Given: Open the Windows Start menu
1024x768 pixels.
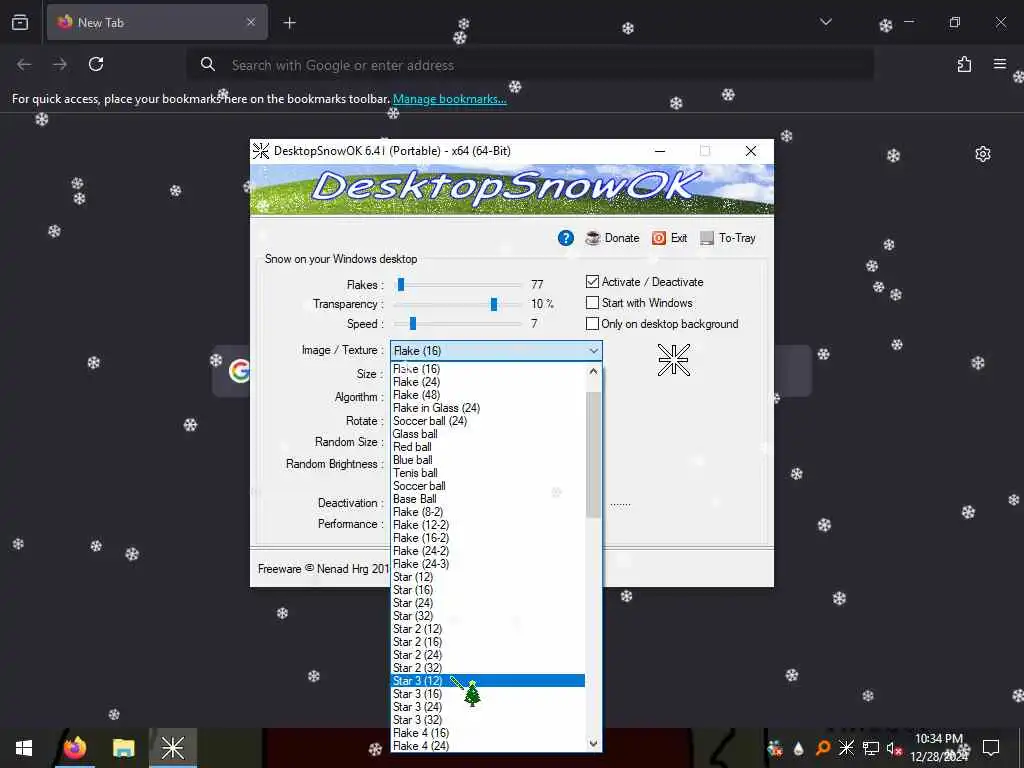Looking at the screenshot, I should (24, 748).
